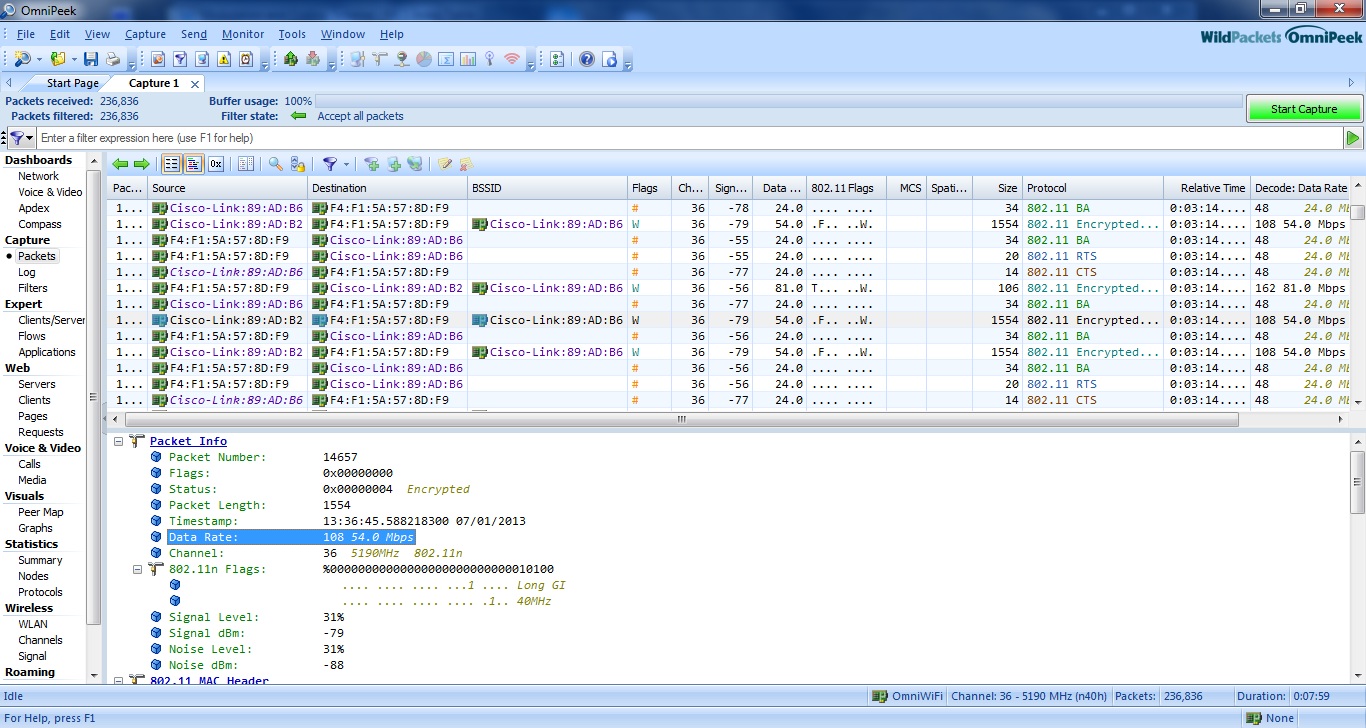The image size is (1366, 728).
Task: Open the packets toolbar filter funnel dropdown arrow
Action: (347, 165)
